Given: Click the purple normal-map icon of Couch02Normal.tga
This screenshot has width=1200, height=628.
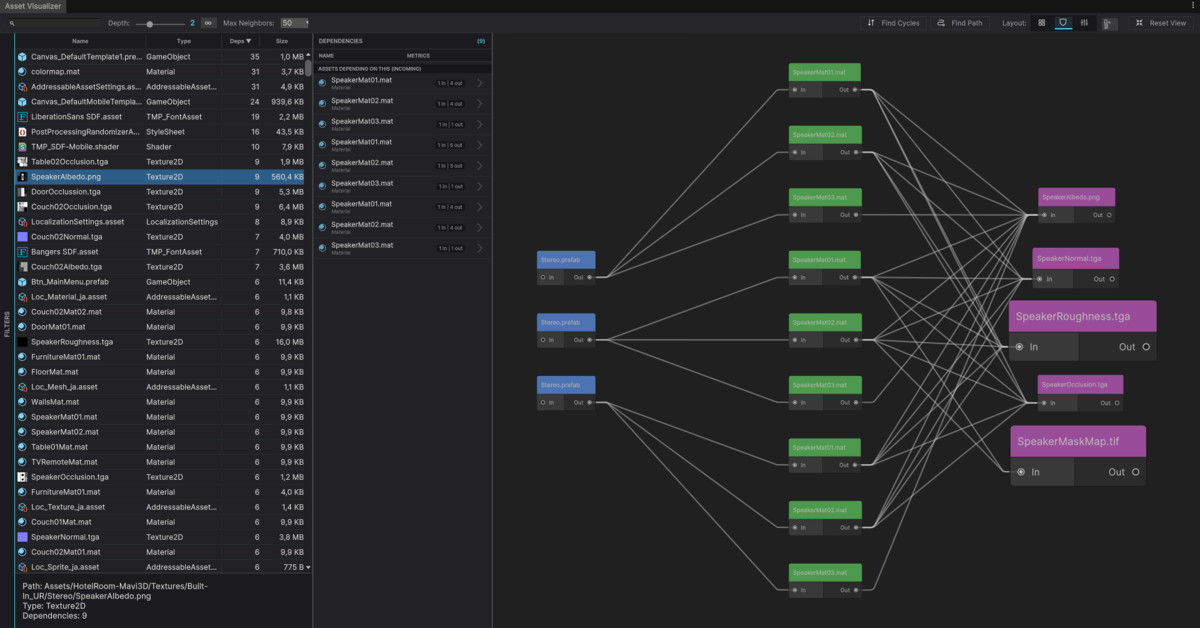Looking at the screenshot, I should coord(22,237).
